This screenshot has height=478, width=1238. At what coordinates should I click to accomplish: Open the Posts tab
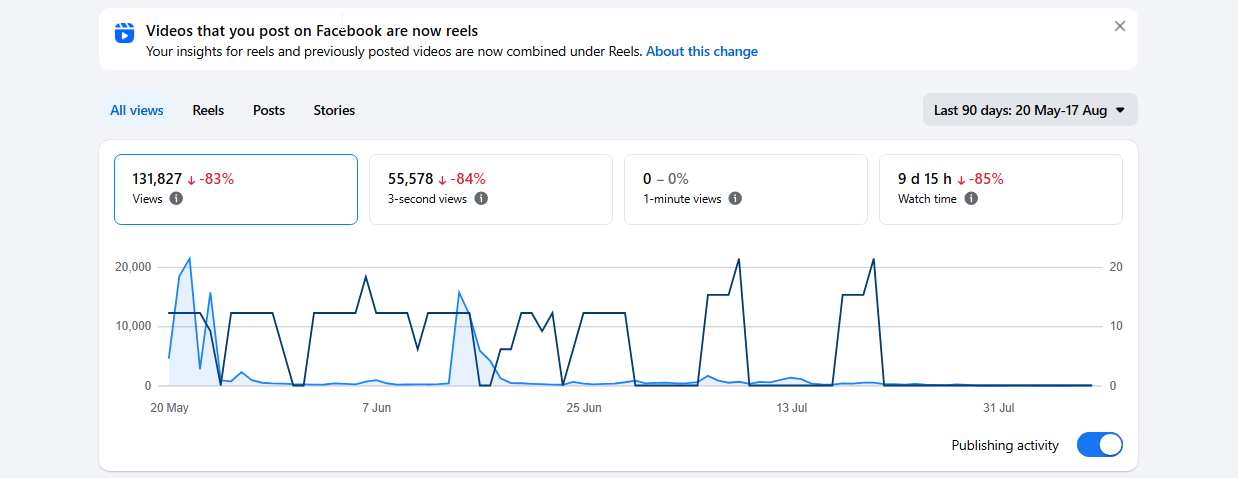click(269, 110)
